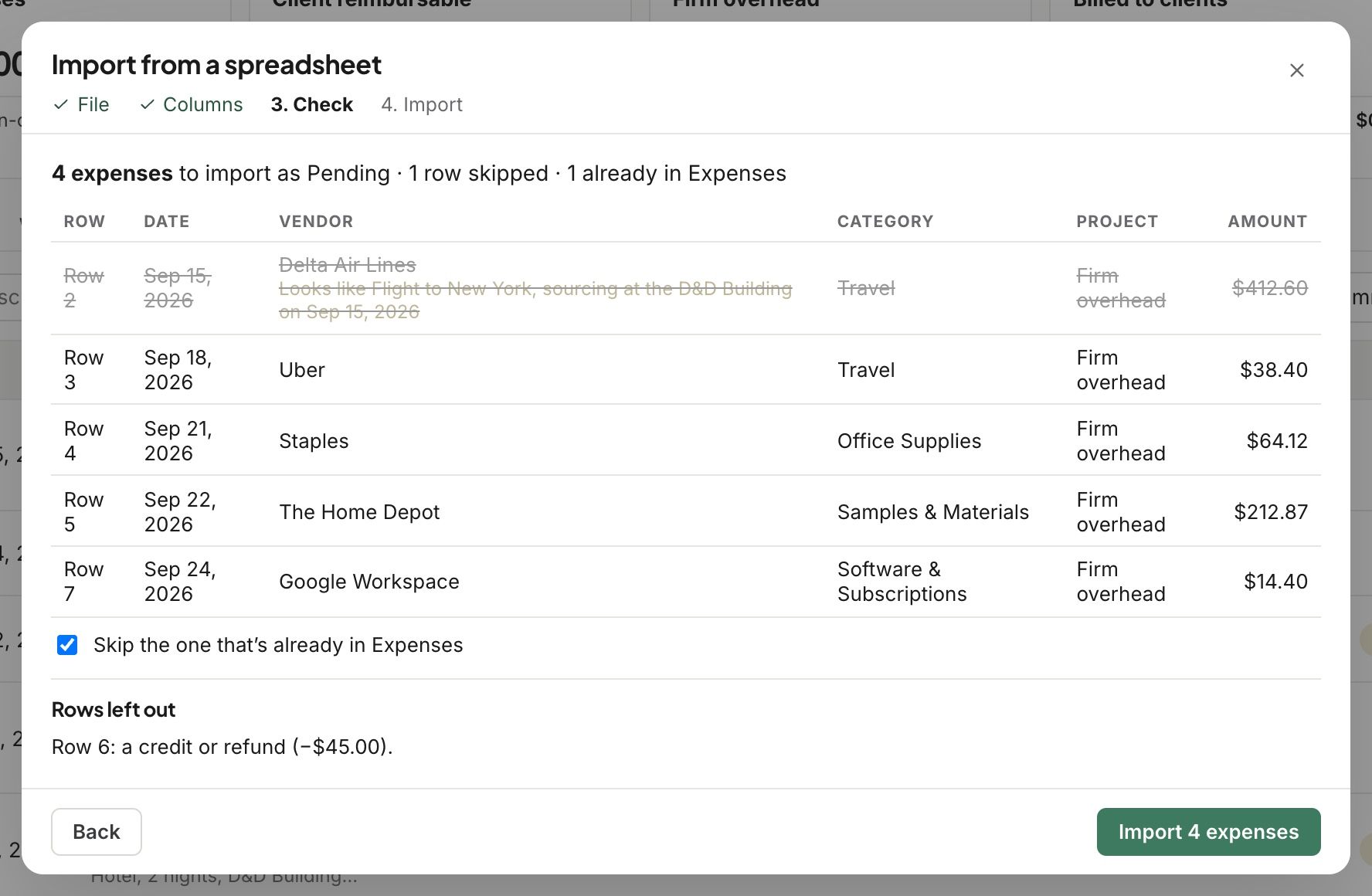Click Import 4 expenses button
Viewport: 1372px width, 896px height.
(x=1208, y=832)
